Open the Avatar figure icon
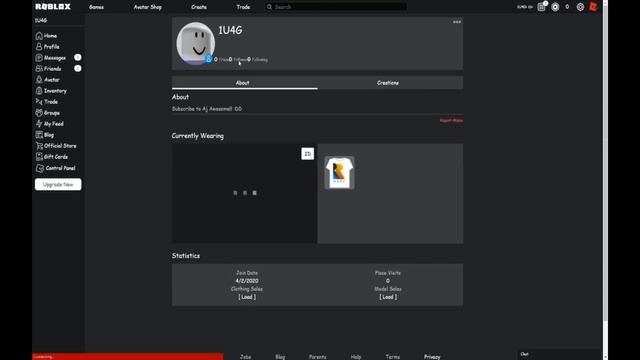 pos(39,80)
